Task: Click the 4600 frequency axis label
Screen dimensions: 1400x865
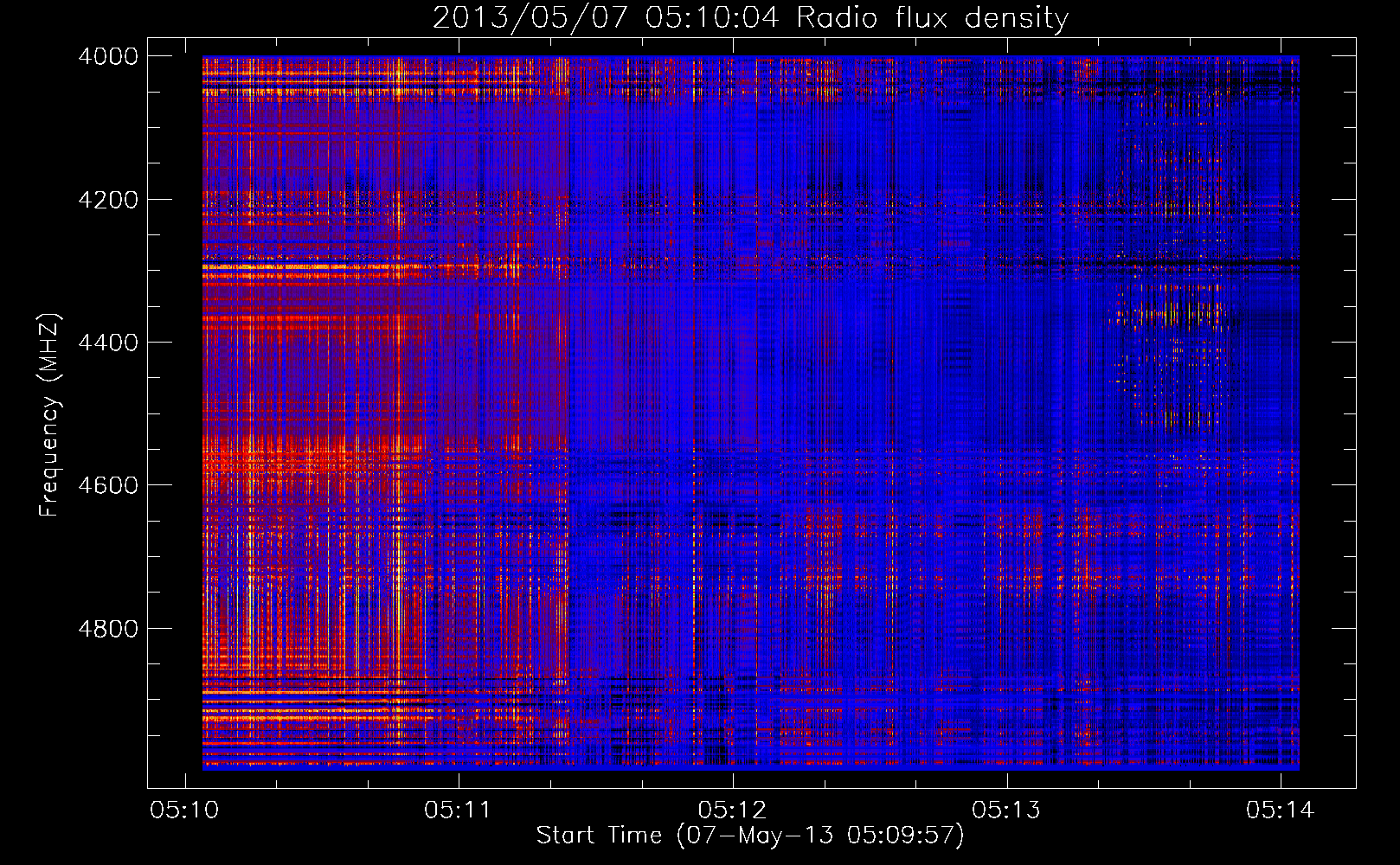Action: (108, 485)
